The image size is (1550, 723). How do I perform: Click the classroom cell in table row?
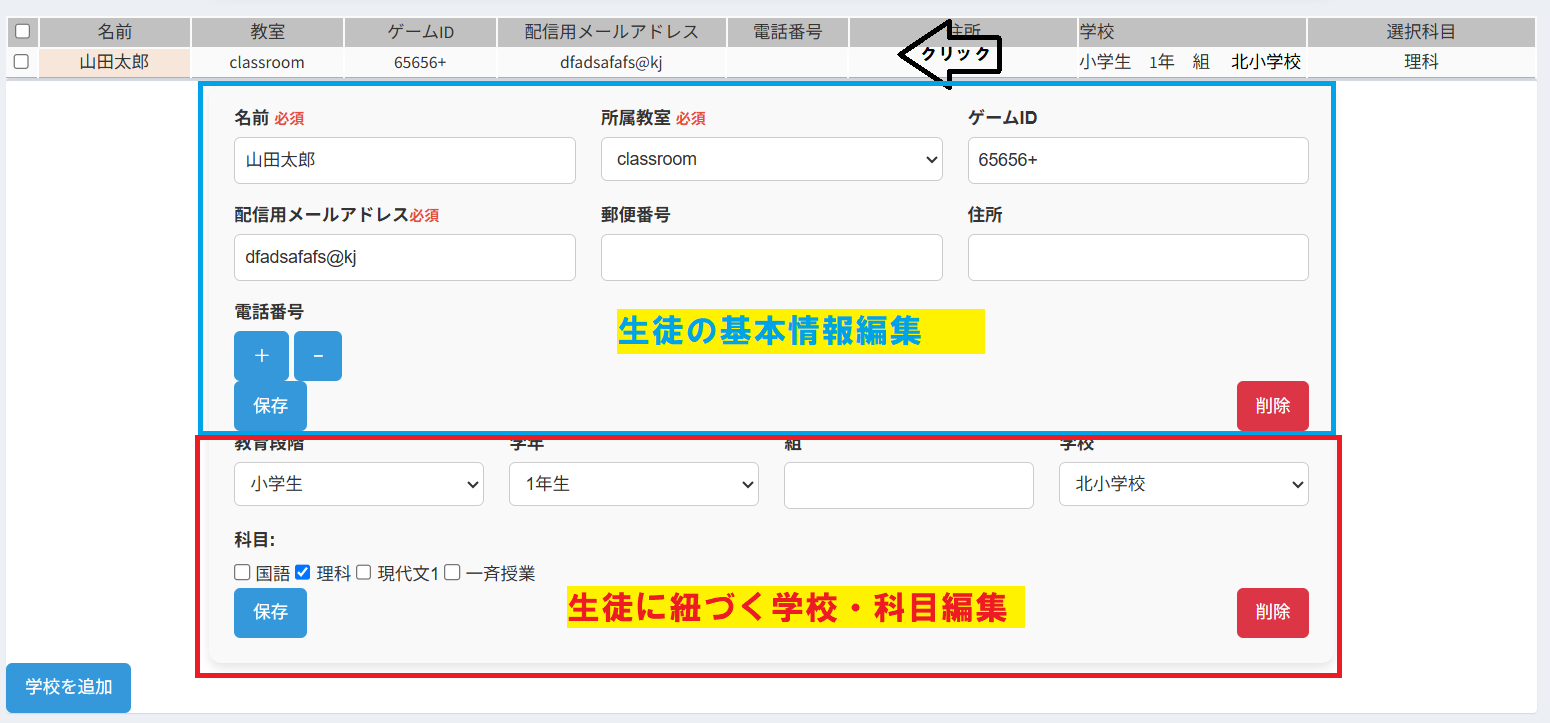pyautogui.click(x=267, y=62)
